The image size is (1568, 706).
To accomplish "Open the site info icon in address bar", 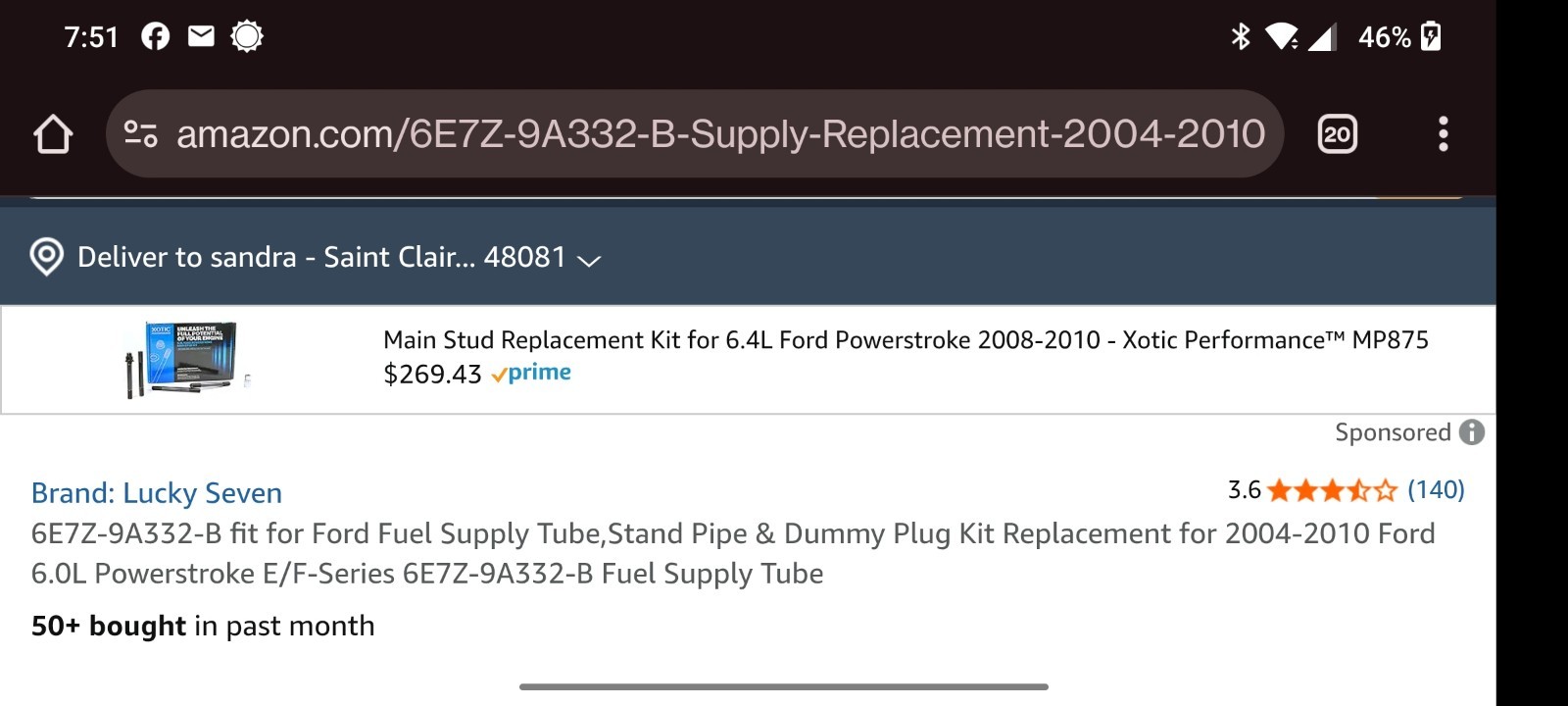I will coord(141,134).
